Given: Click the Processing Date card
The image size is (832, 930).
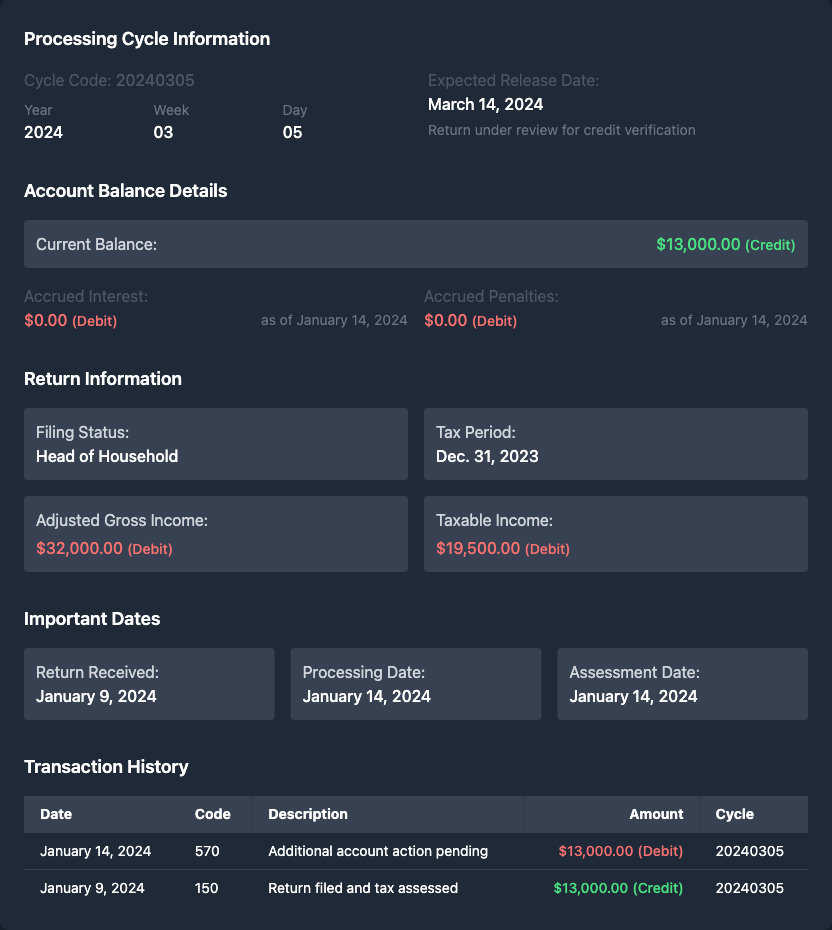Looking at the screenshot, I should (x=415, y=684).
